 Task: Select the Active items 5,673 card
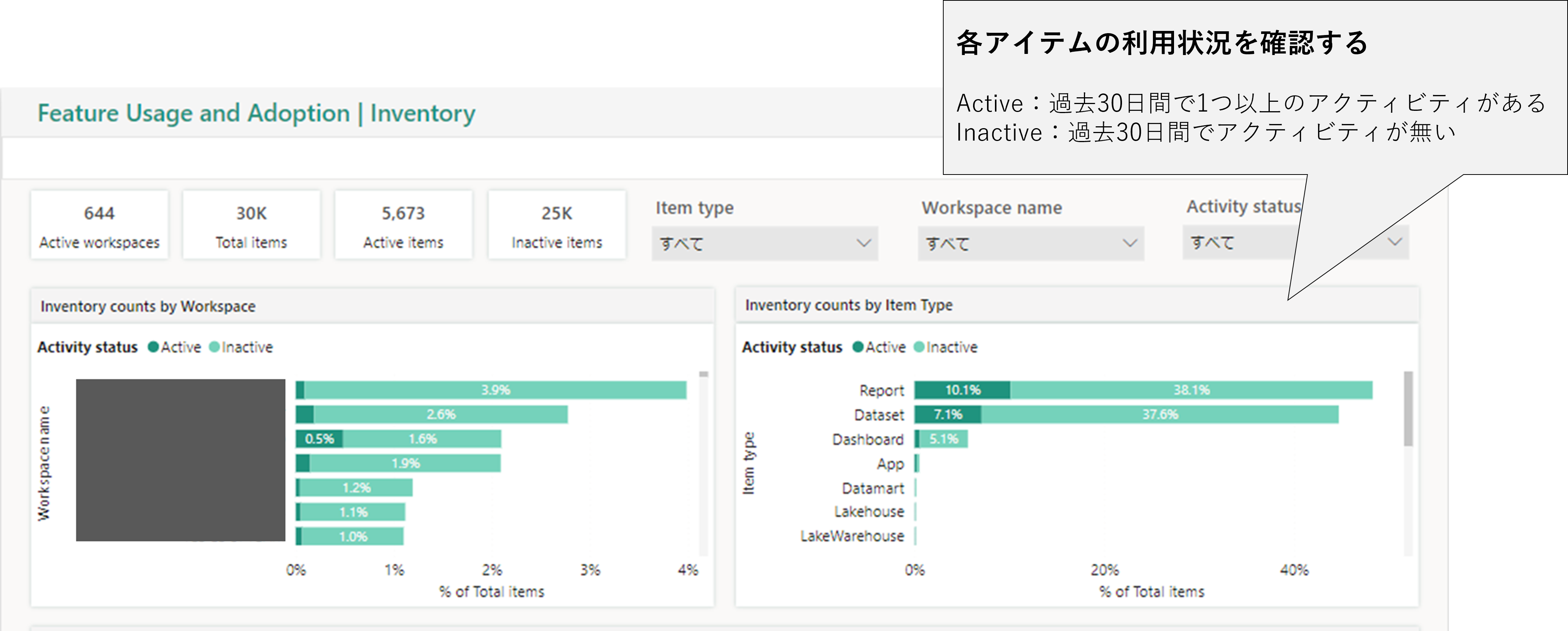[x=403, y=225]
